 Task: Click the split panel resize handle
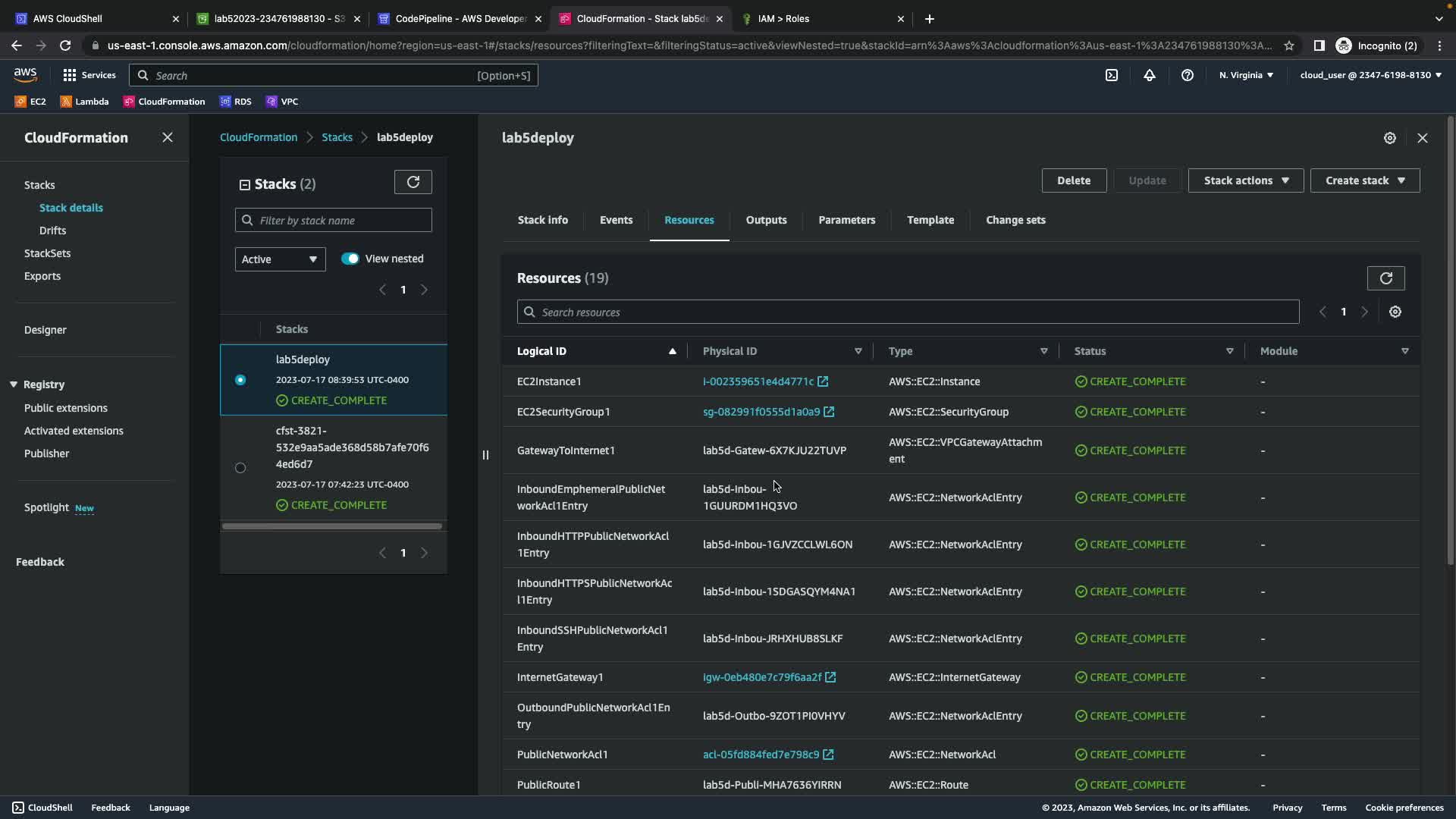(x=485, y=455)
